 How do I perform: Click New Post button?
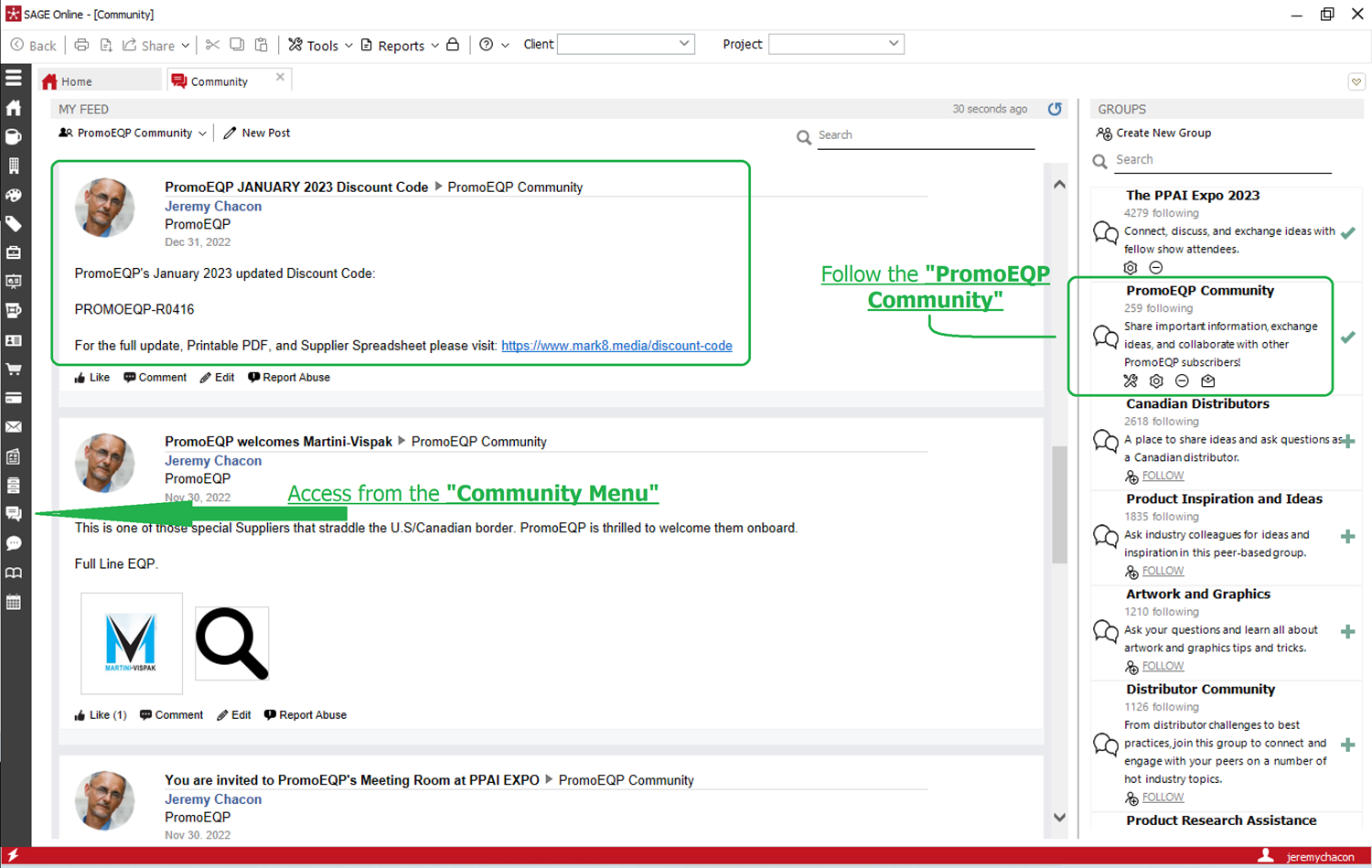tap(257, 134)
